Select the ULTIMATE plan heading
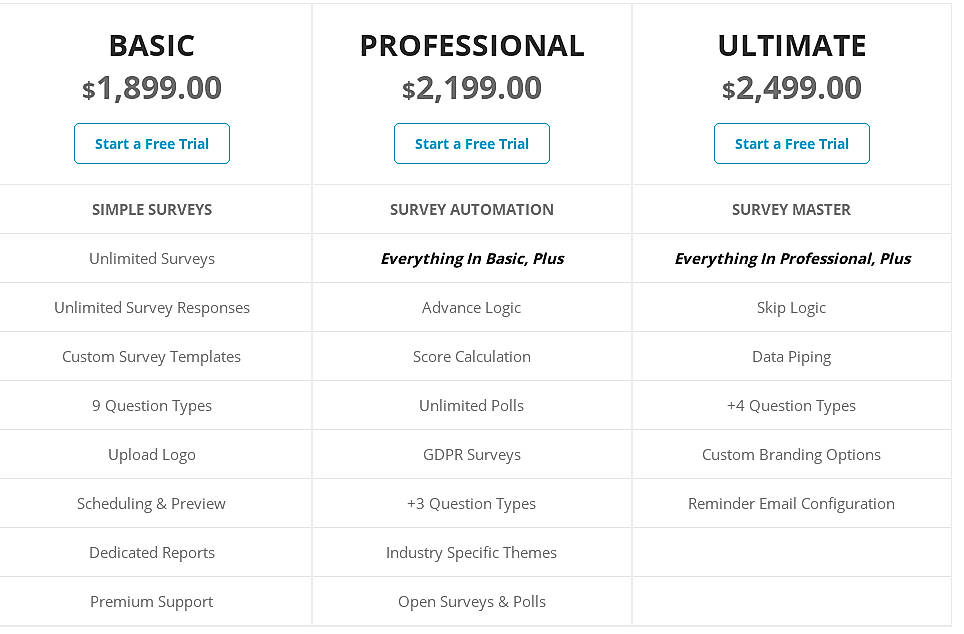 pos(791,45)
